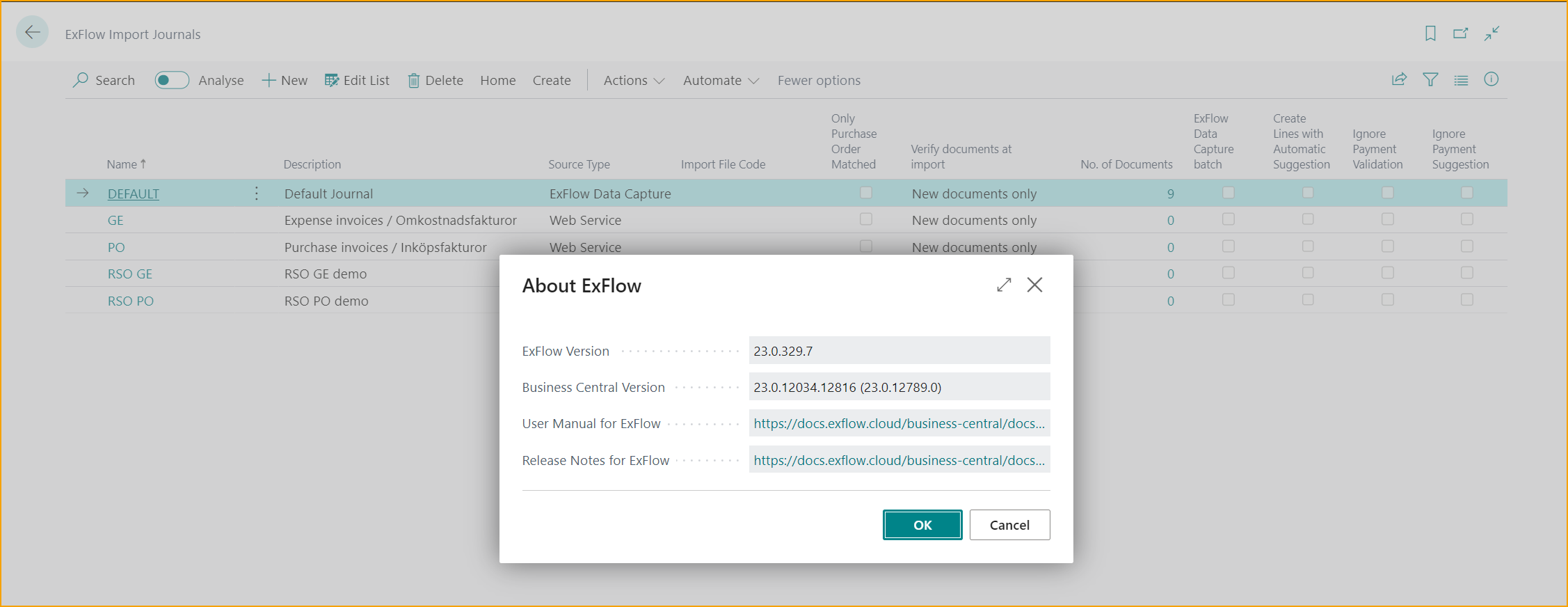Image resolution: width=1568 pixels, height=607 pixels.
Task: Open the Automate dropdown menu
Action: point(721,81)
